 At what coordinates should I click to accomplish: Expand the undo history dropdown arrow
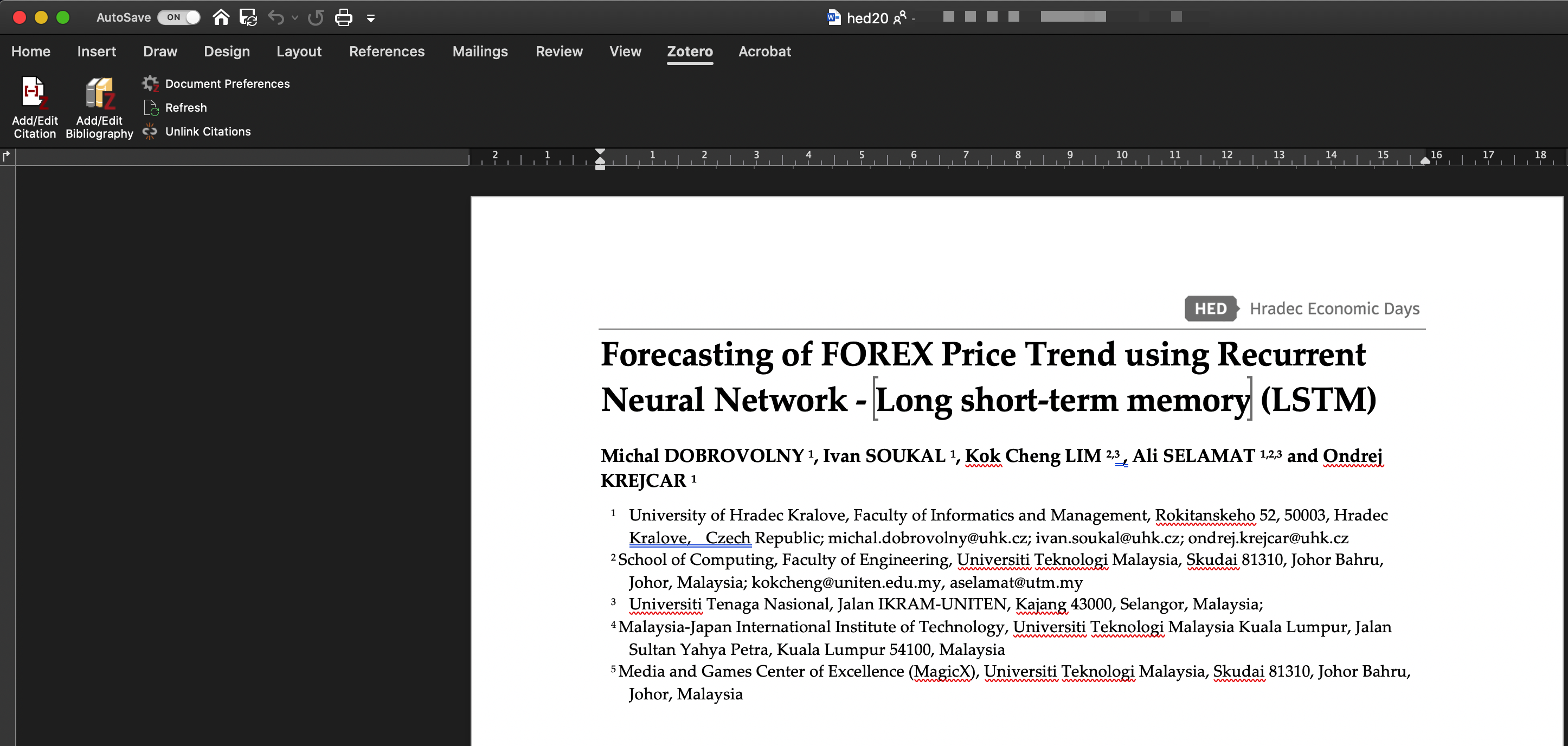(x=295, y=18)
